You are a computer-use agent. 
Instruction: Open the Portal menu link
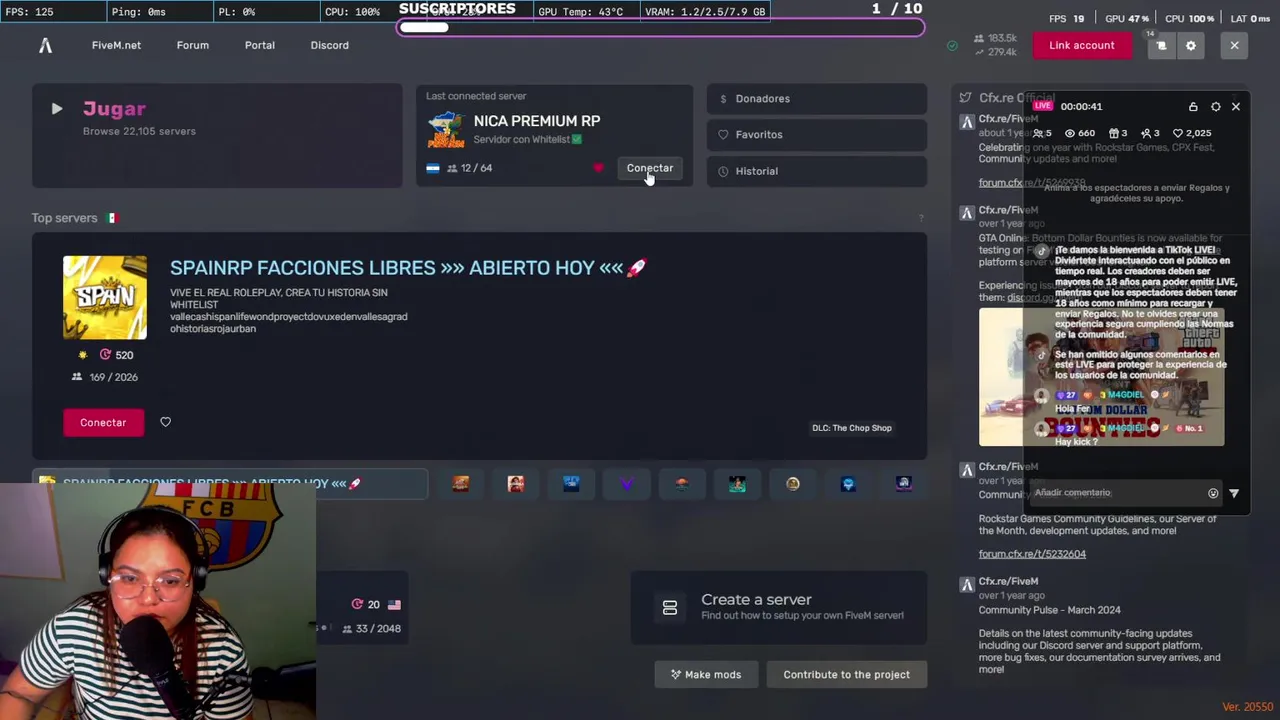click(260, 45)
